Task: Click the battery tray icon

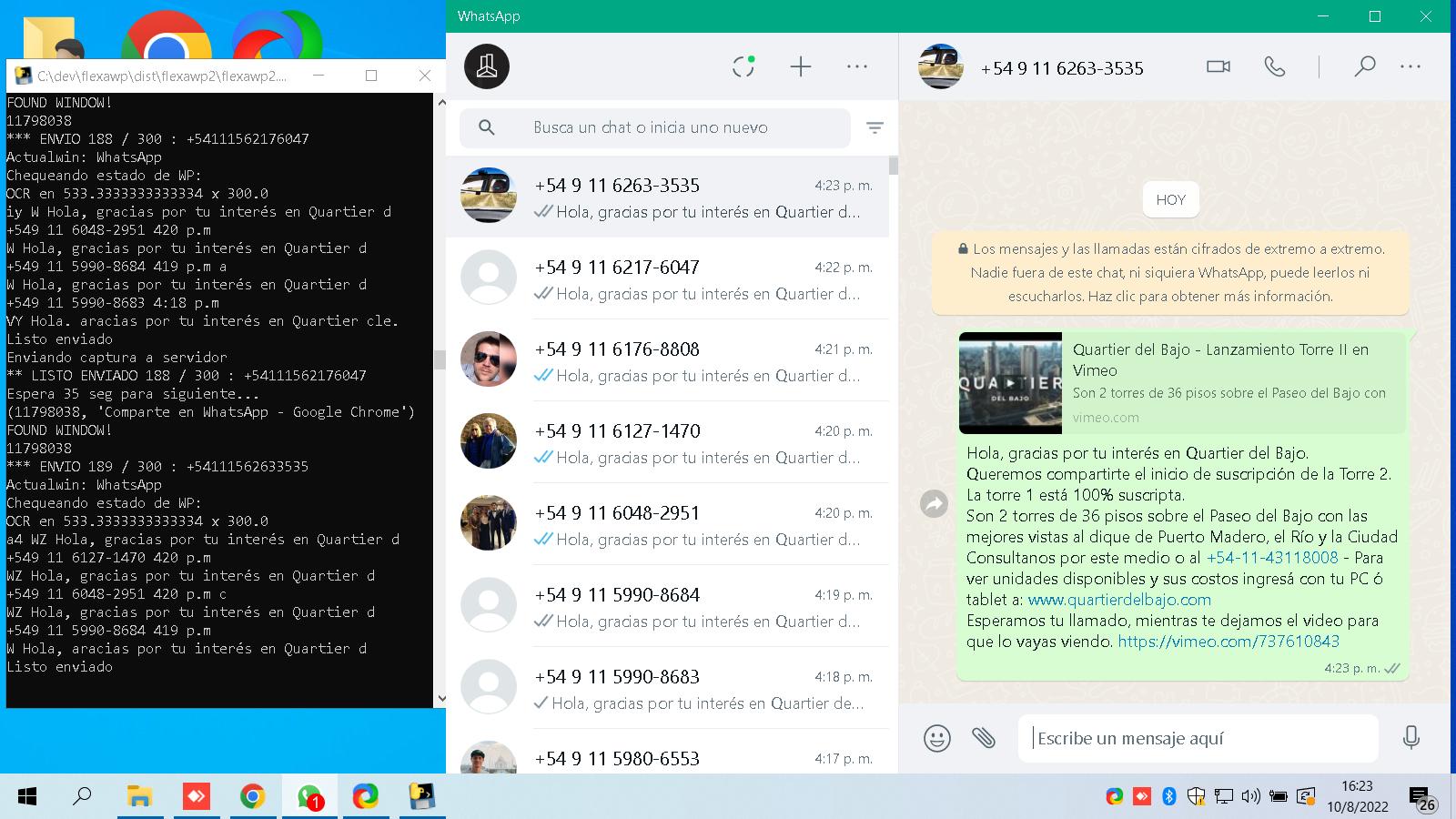Action: coord(1279,797)
